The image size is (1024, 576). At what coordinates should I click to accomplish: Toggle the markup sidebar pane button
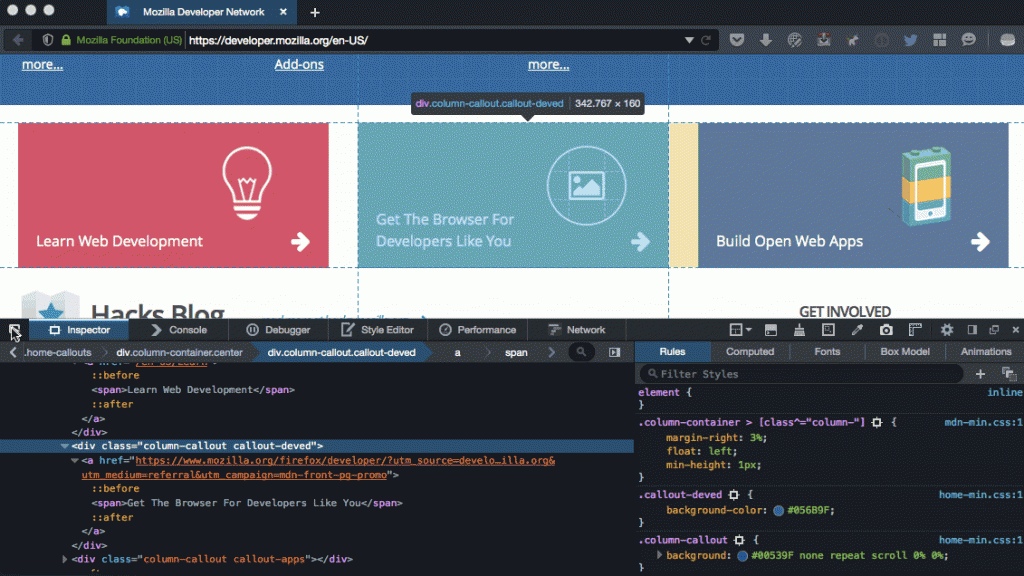coord(615,352)
